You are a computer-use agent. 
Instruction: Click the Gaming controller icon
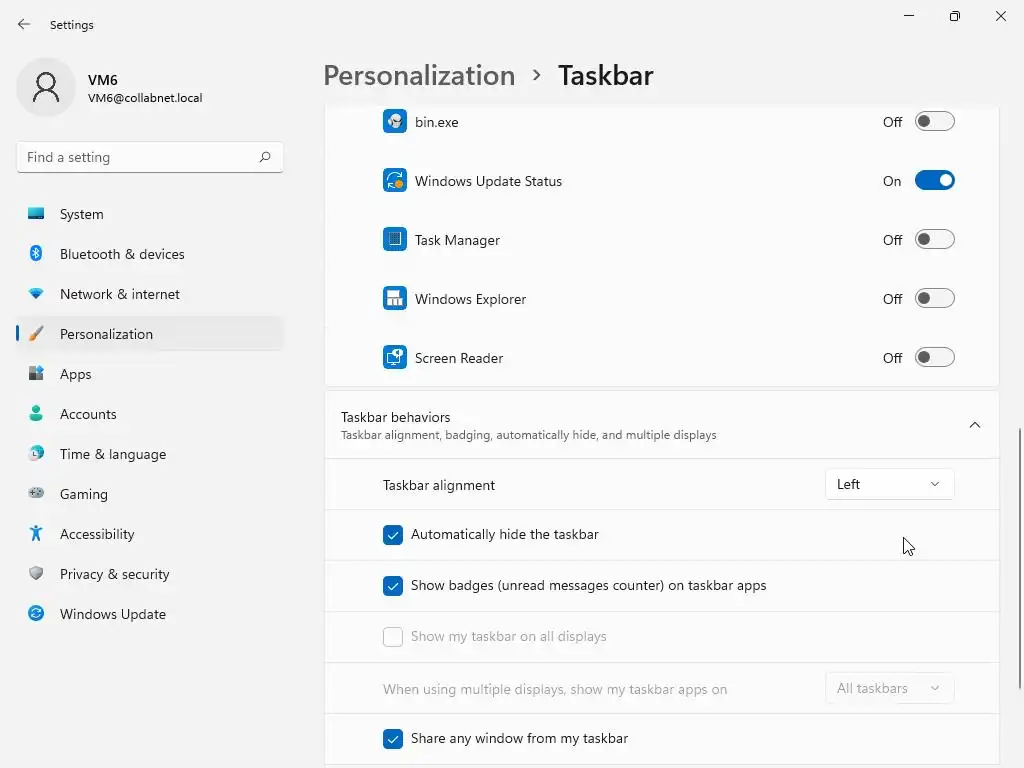point(36,493)
